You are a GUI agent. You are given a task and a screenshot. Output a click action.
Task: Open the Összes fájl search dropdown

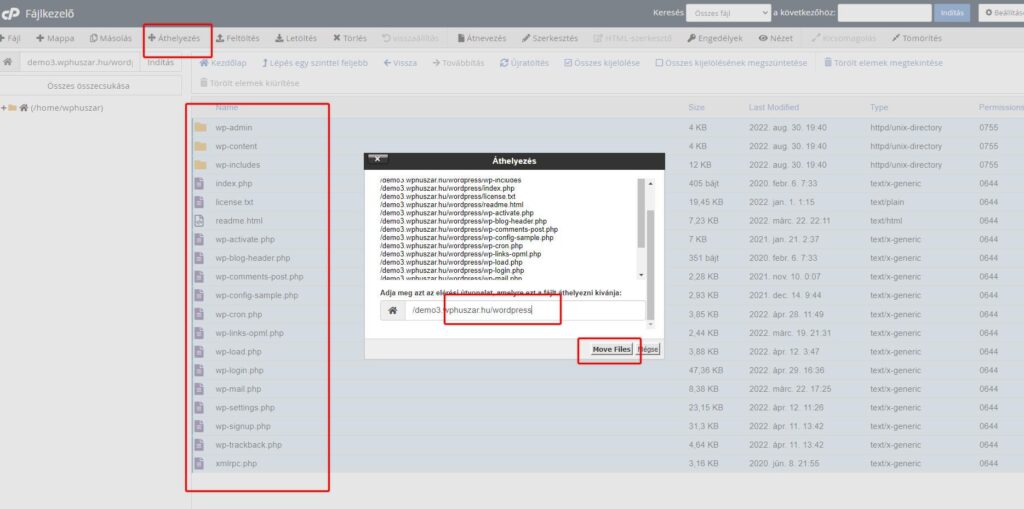(727, 13)
